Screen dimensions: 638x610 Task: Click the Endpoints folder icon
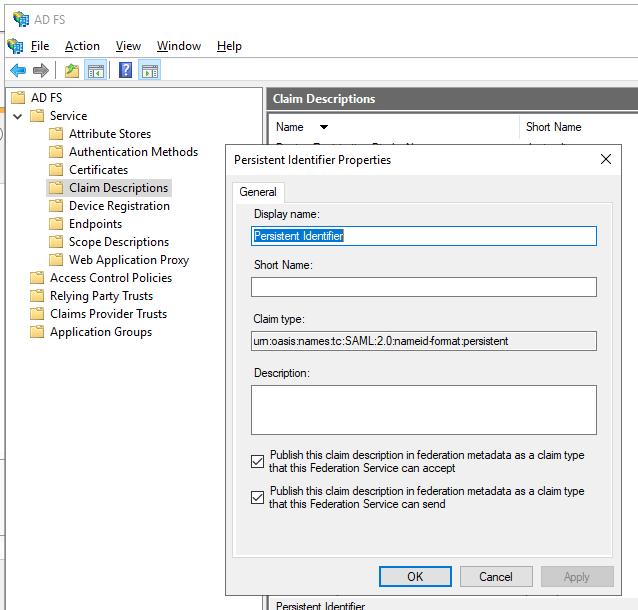tap(56, 224)
